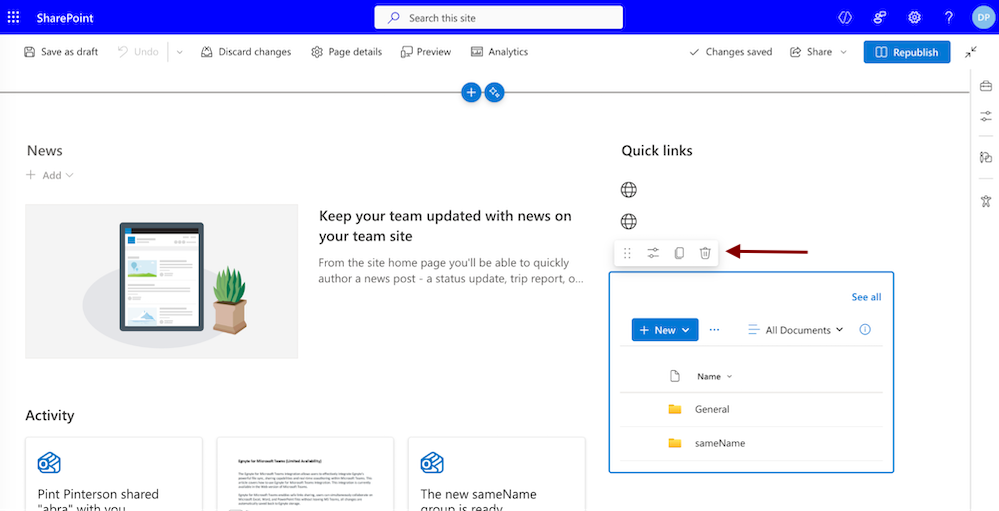
Task: Click the news placeholder illustration
Action: tap(162, 282)
